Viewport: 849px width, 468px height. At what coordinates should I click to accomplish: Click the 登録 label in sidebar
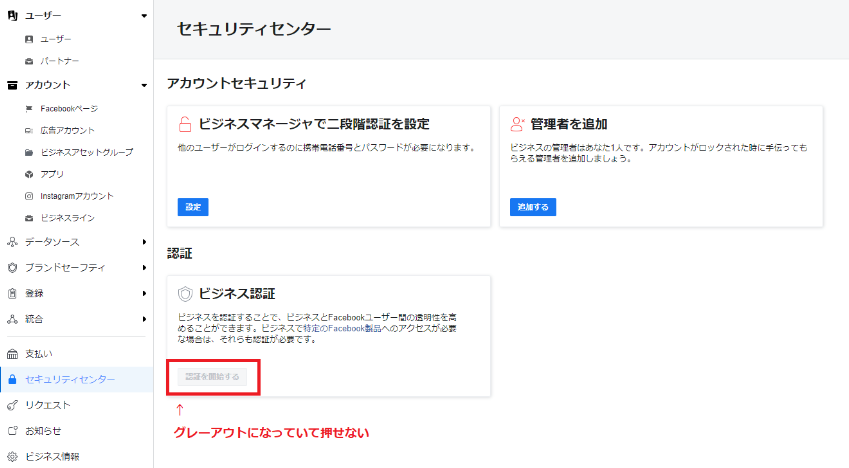click(34, 294)
